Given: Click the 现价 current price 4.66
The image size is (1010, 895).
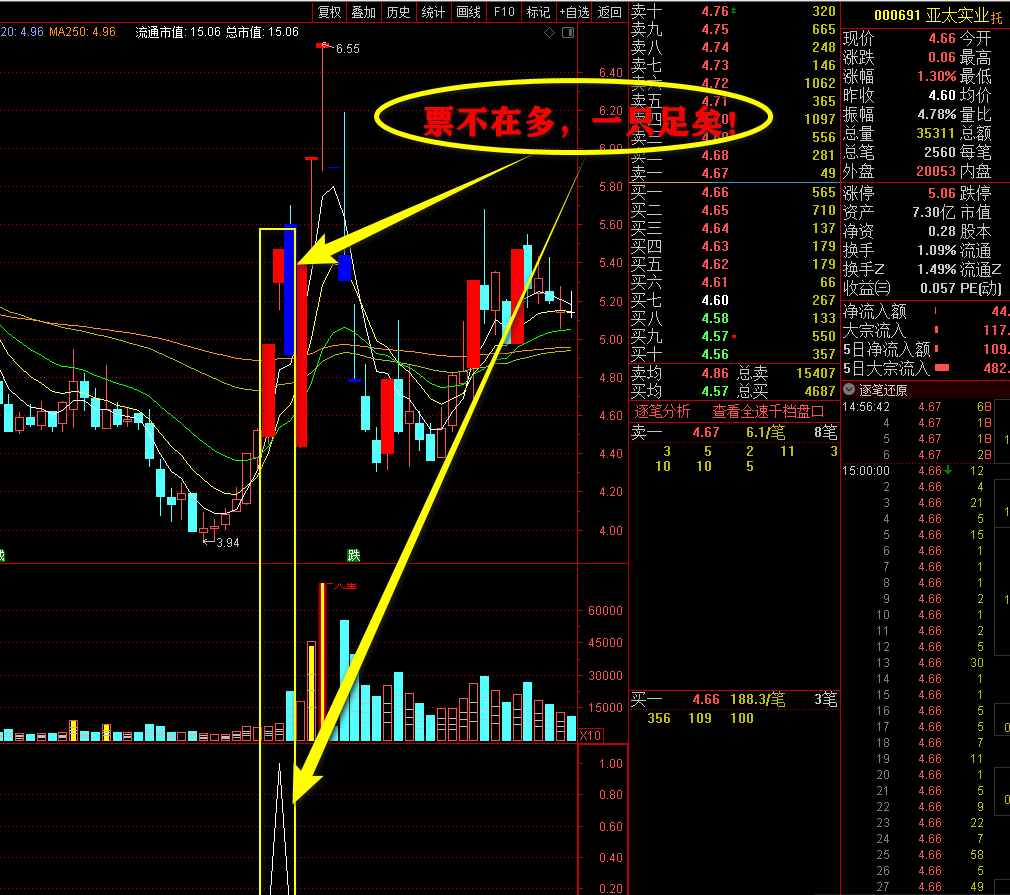Looking at the screenshot, I should (942, 38).
